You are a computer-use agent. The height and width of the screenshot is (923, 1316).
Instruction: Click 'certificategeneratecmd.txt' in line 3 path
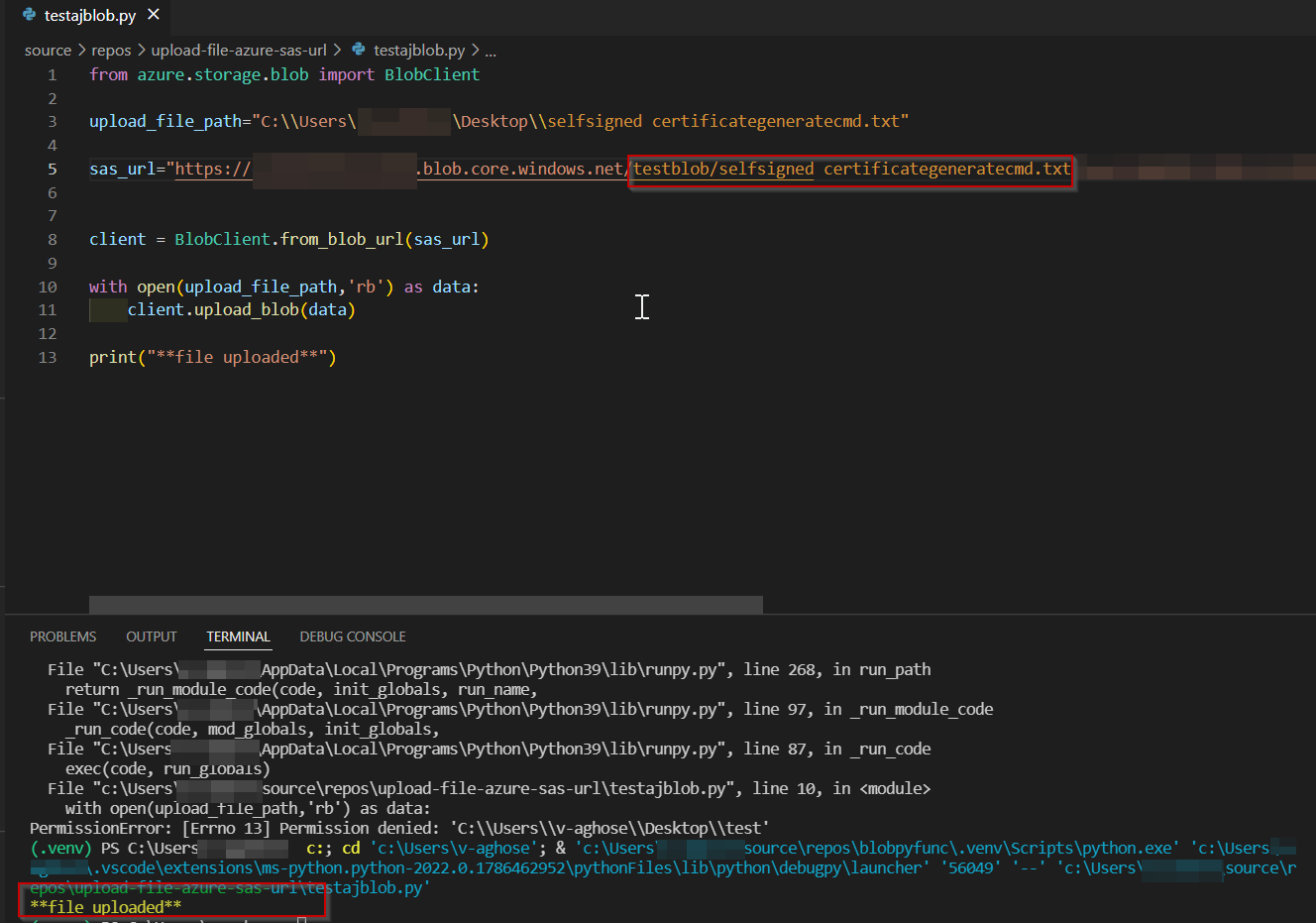(776, 121)
